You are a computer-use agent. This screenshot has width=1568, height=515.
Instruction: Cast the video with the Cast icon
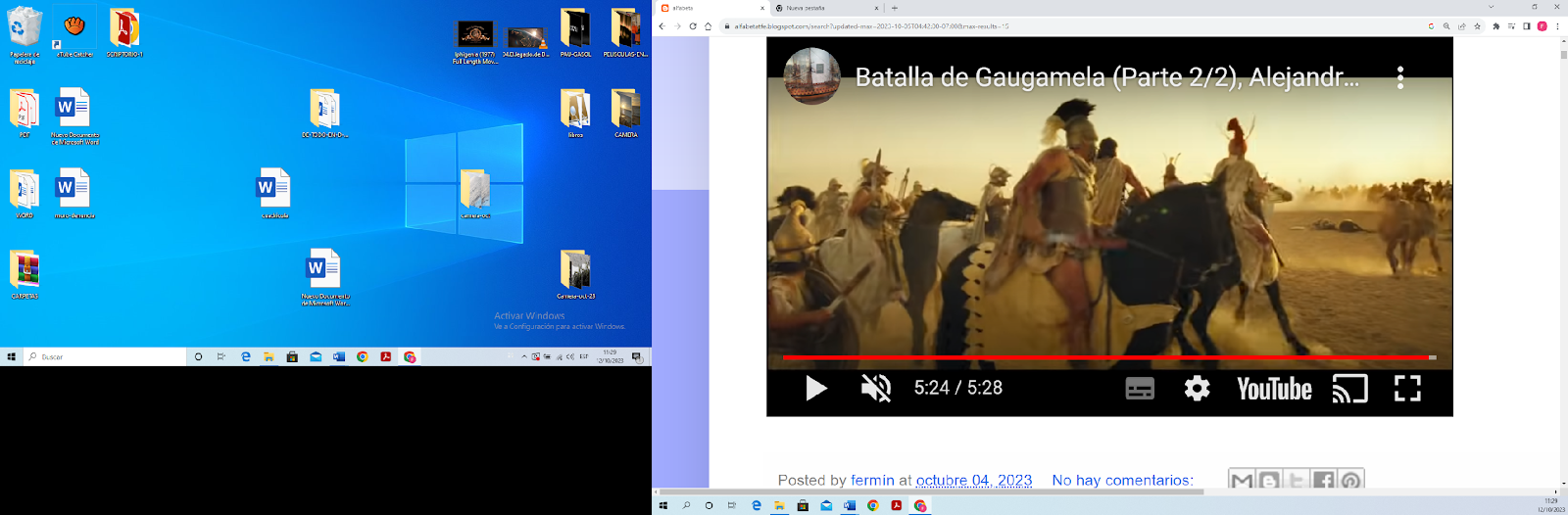point(1349,389)
